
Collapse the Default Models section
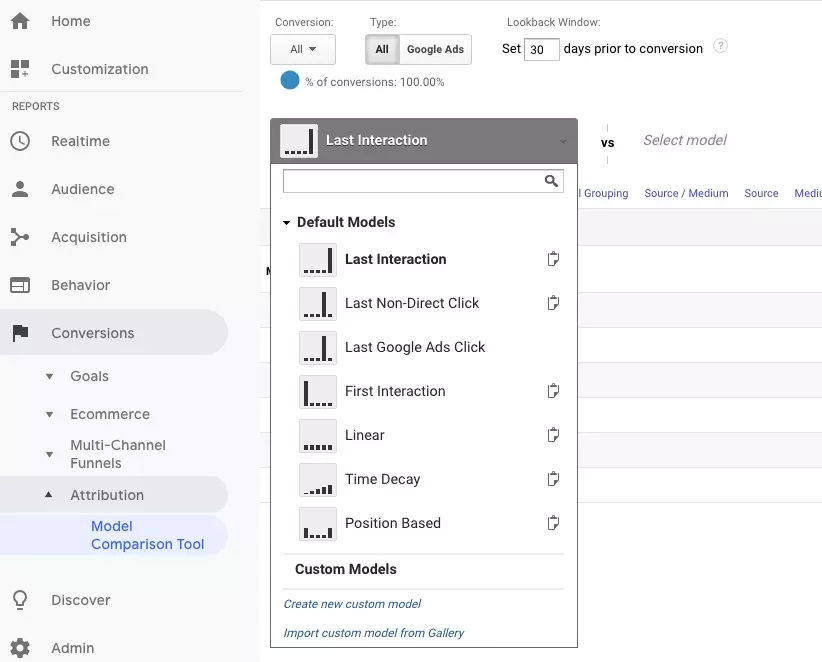[287, 223]
